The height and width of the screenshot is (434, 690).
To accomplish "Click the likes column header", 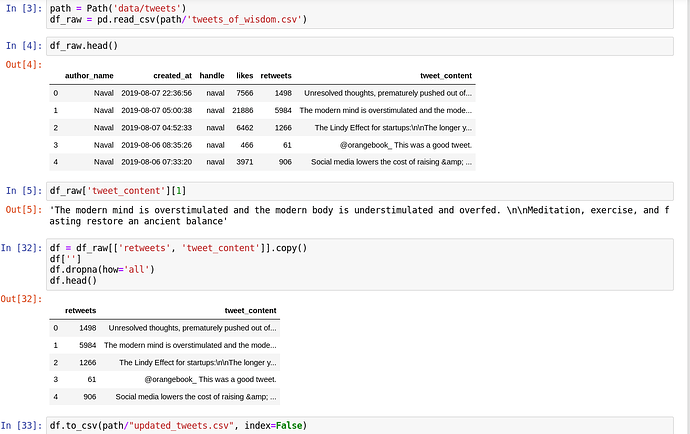I will pos(245,76).
